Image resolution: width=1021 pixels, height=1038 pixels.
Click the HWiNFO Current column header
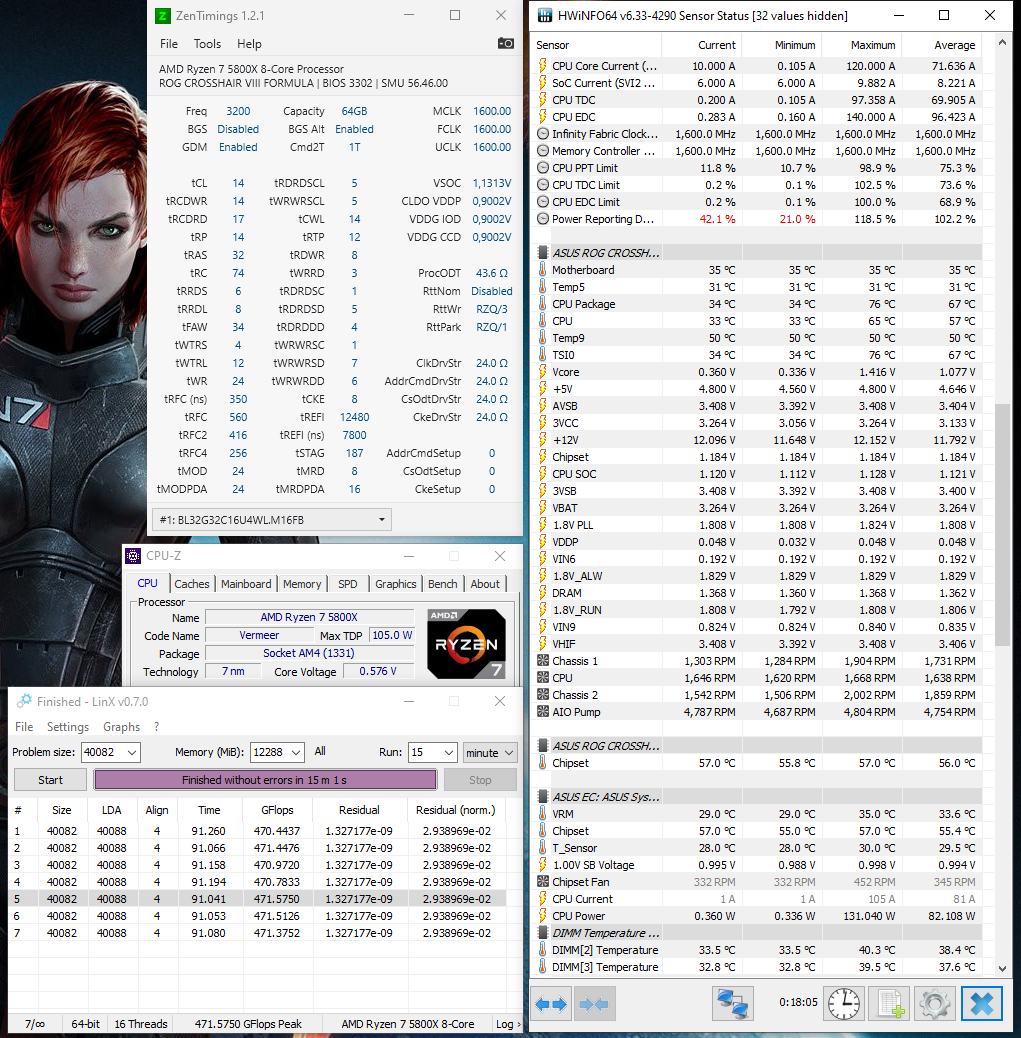tap(701, 45)
